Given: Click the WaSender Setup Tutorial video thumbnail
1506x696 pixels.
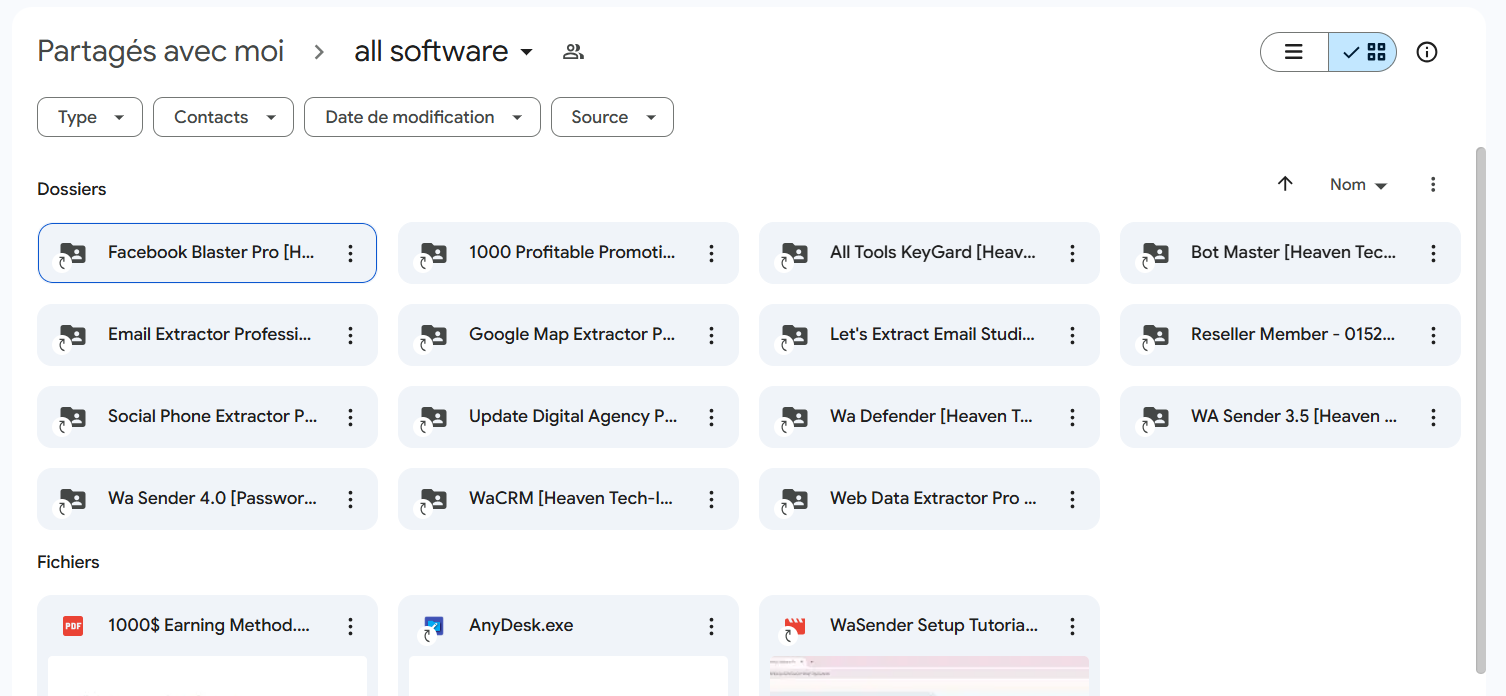Looking at the screenshot, I should pos(929,676).
